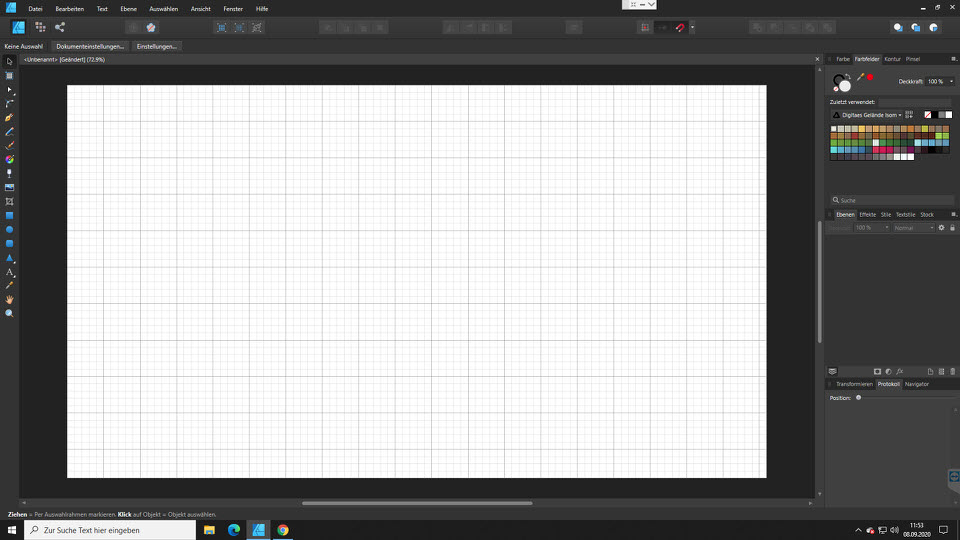This screenshot has width=960, height=540.
Task: Open the Ebene menu
Action: (129, 9)
